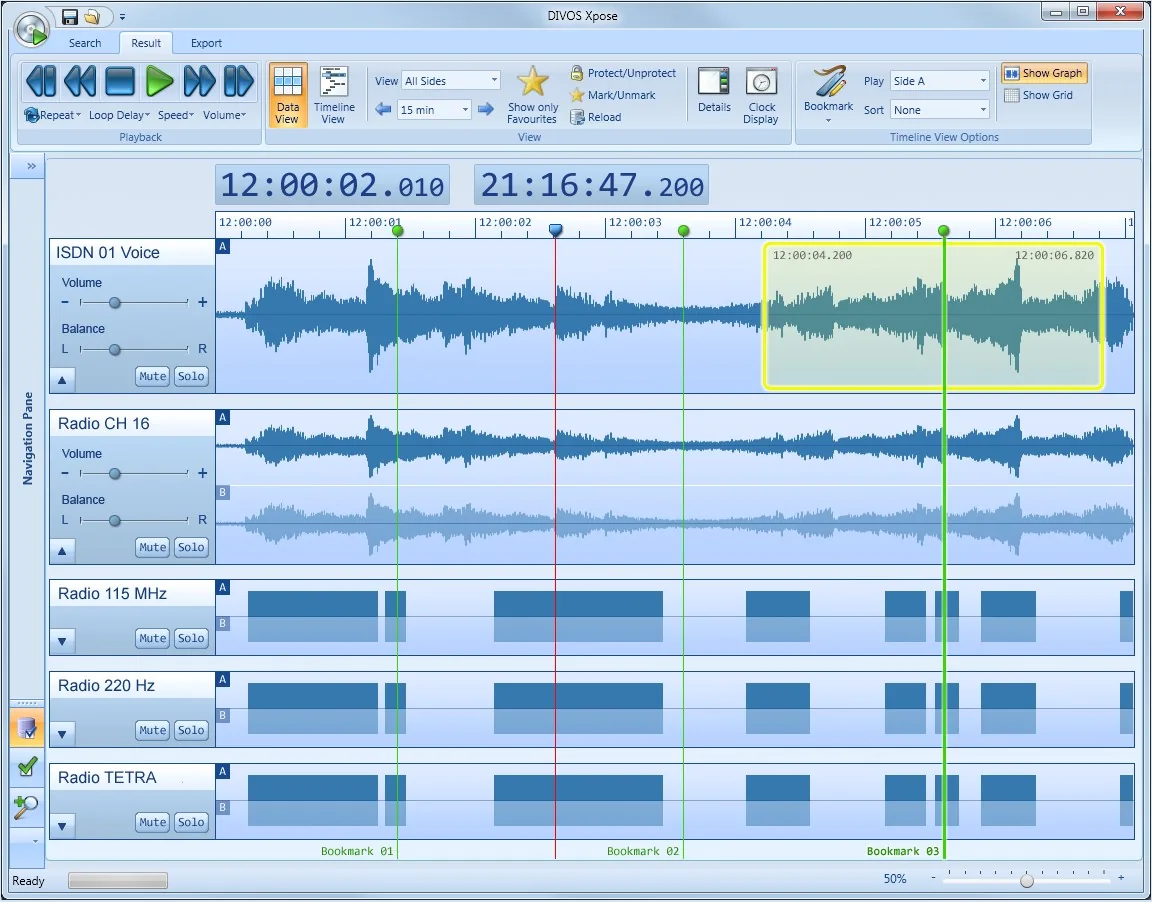This screenshot has height=902, width=1152.
Task: Toggle the Show Graph option
Action: tap(1043, 73)
